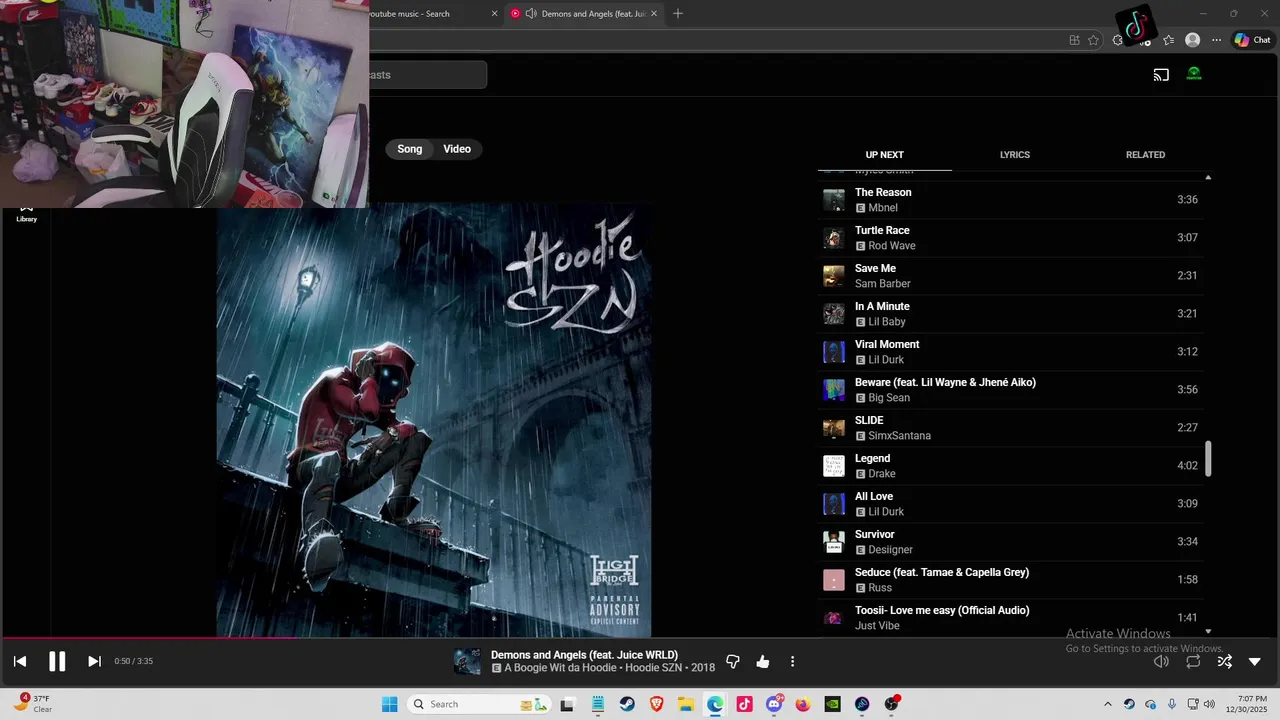Select the UP NEXT tab
The width and height of the screenshot is (1280, 720).
[x=884, y=155]
